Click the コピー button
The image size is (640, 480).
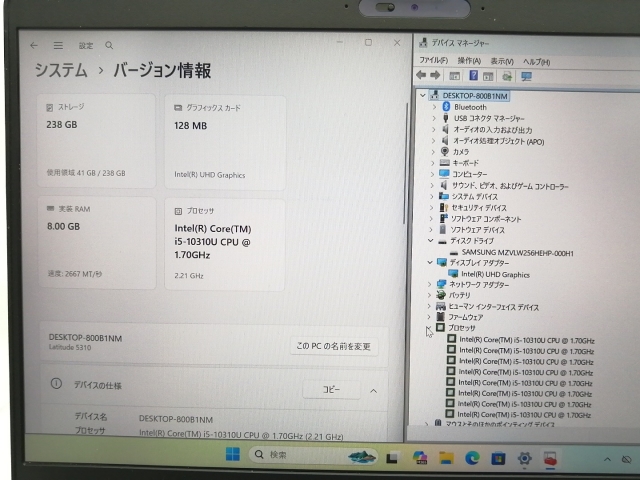coord(331,389)
